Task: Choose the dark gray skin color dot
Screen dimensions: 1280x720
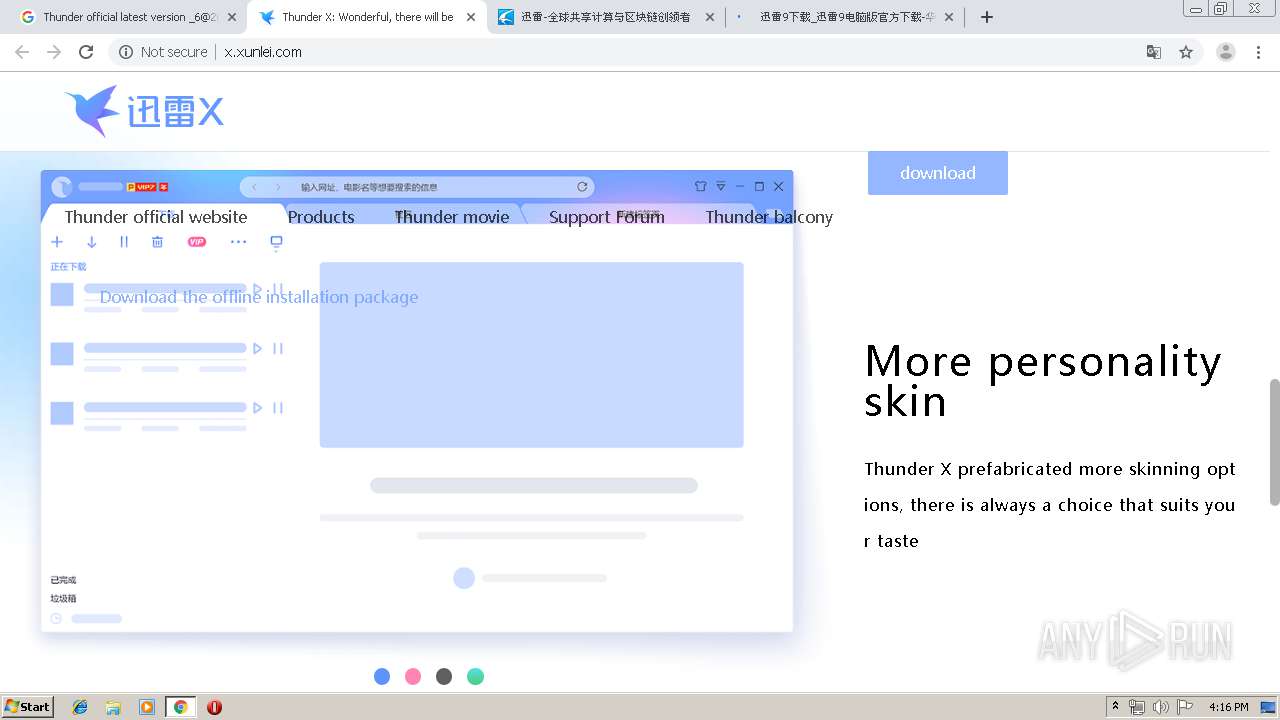Action: coord(444,677)
